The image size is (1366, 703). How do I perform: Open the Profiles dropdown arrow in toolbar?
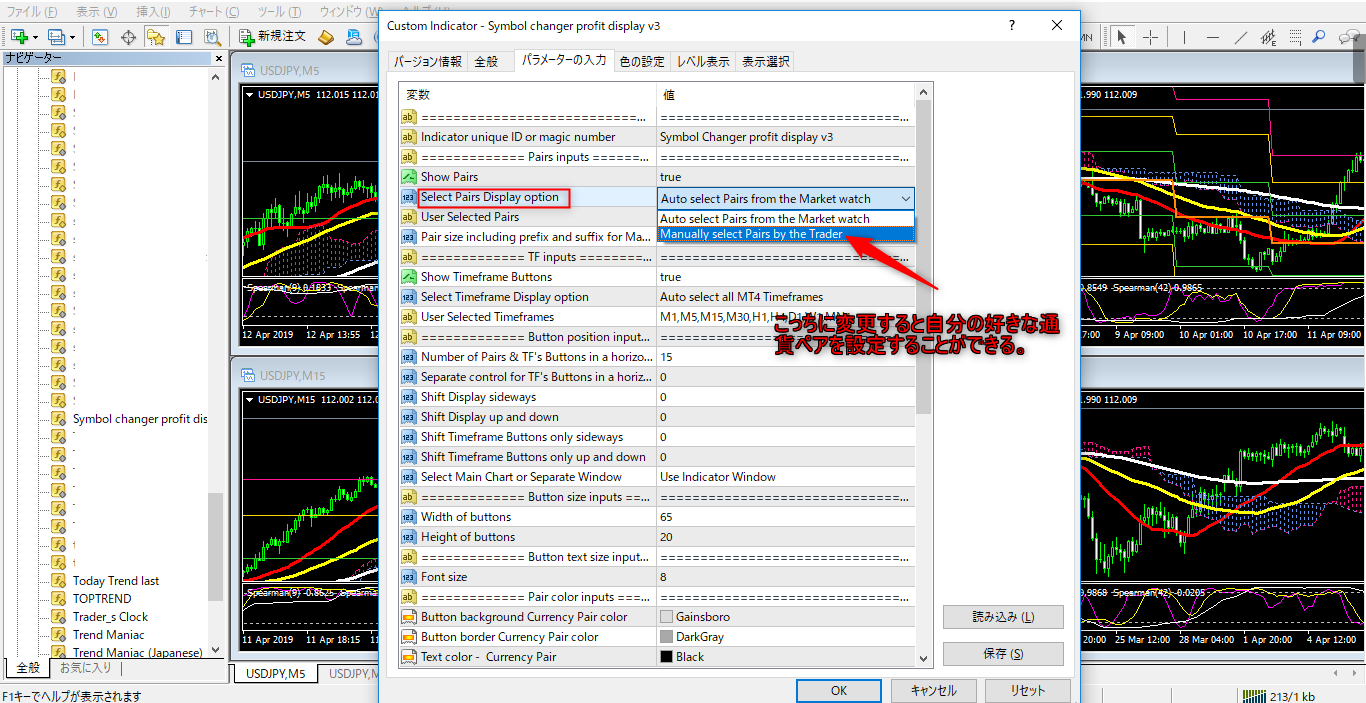click(73, 37)
